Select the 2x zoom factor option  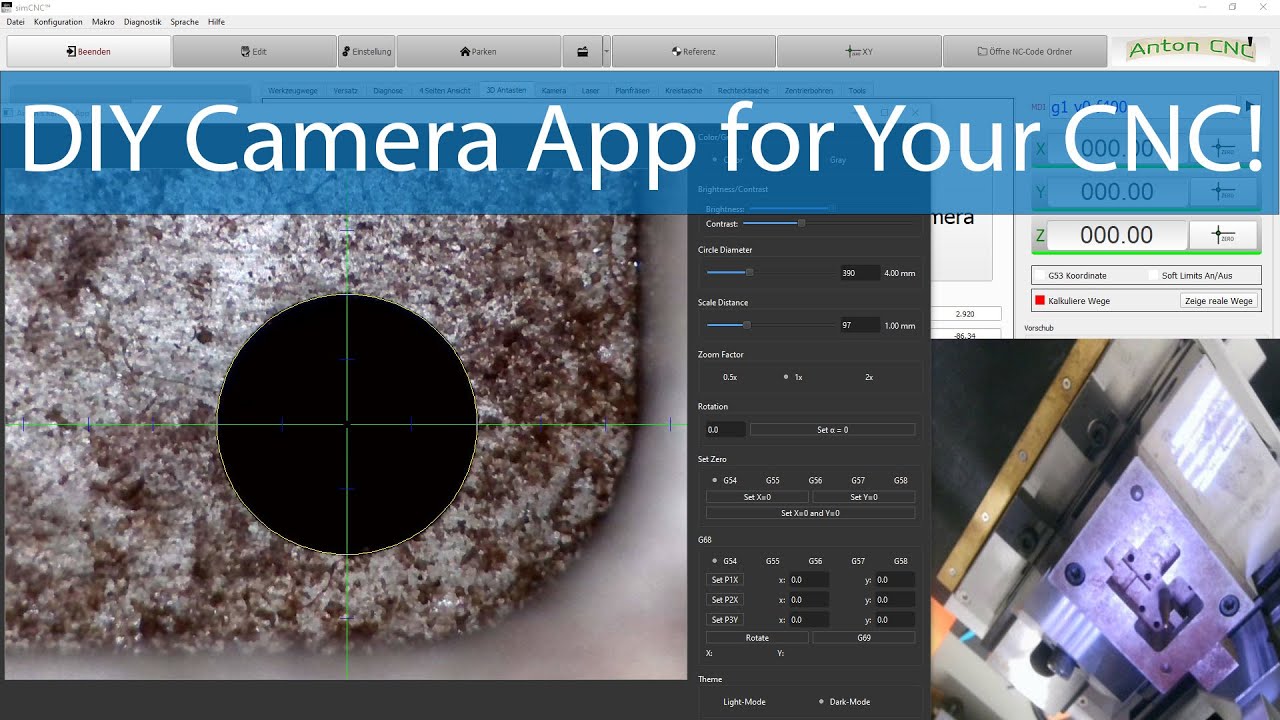869,377
